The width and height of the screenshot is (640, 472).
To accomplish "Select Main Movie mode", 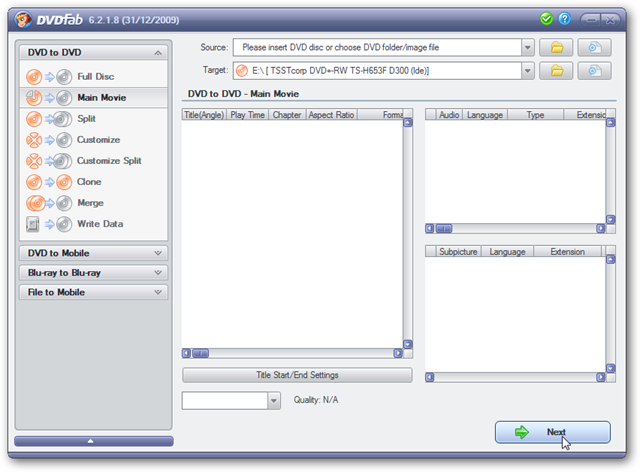I will pyautogui.click(x=93, y=98).
